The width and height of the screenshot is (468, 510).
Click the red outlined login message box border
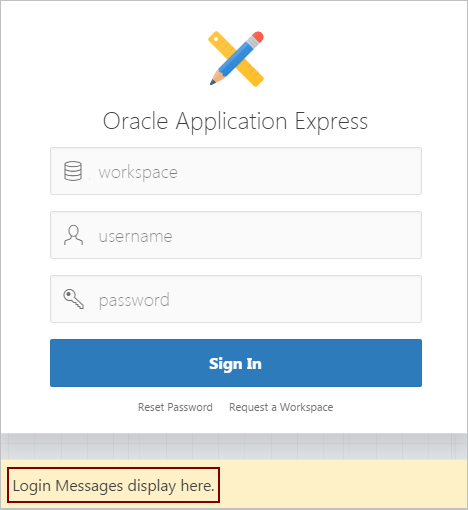113,468
